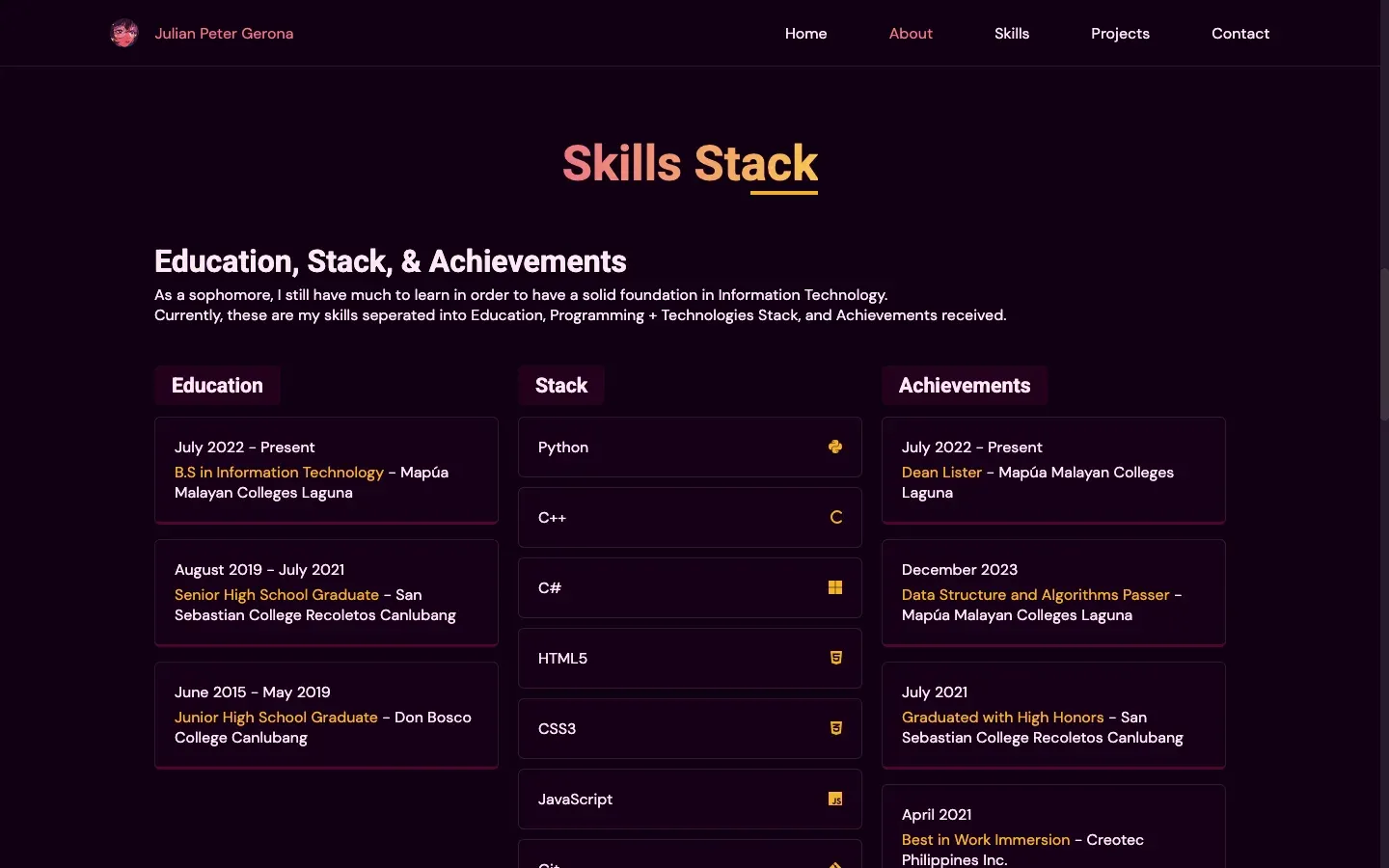Click the HTML5 skill label
The height and width of the screenshot is (868, 1389).
(562, 658)
